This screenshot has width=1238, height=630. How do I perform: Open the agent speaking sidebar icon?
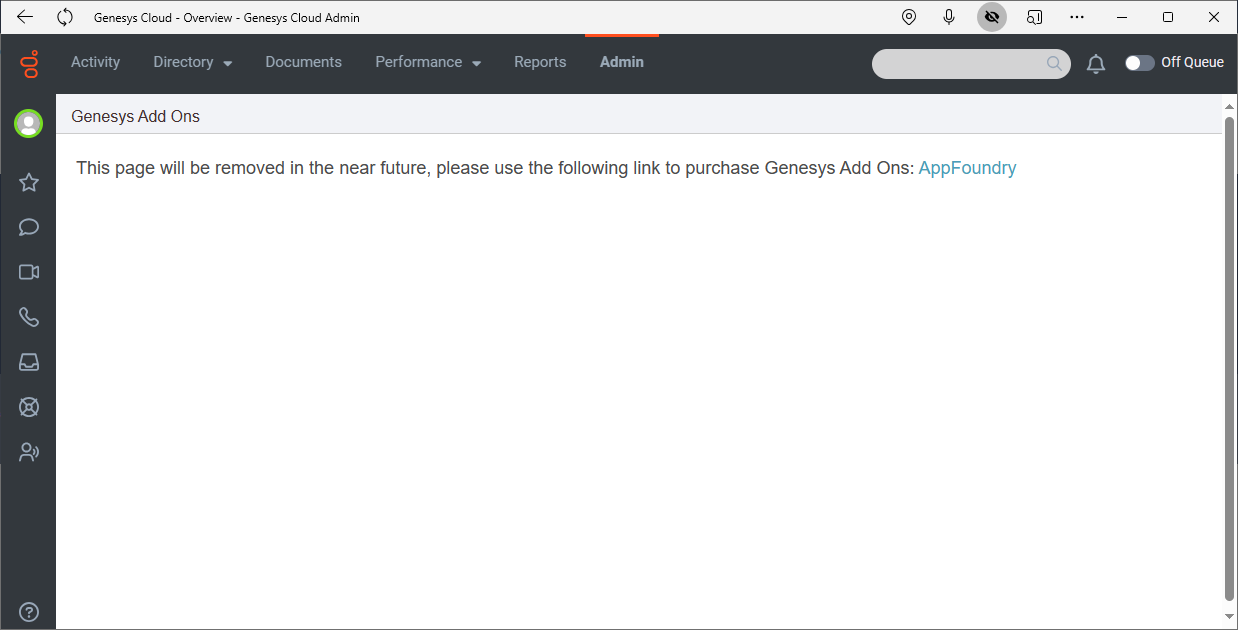coord(29,452)
